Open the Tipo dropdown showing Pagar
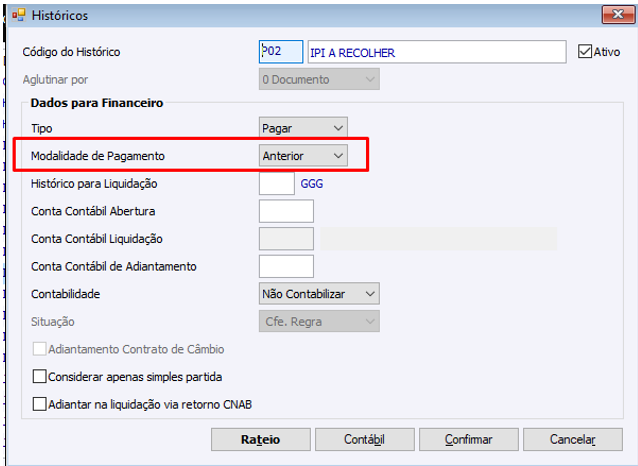This screenshot has width=638, height=466. [x=303, y=128]
